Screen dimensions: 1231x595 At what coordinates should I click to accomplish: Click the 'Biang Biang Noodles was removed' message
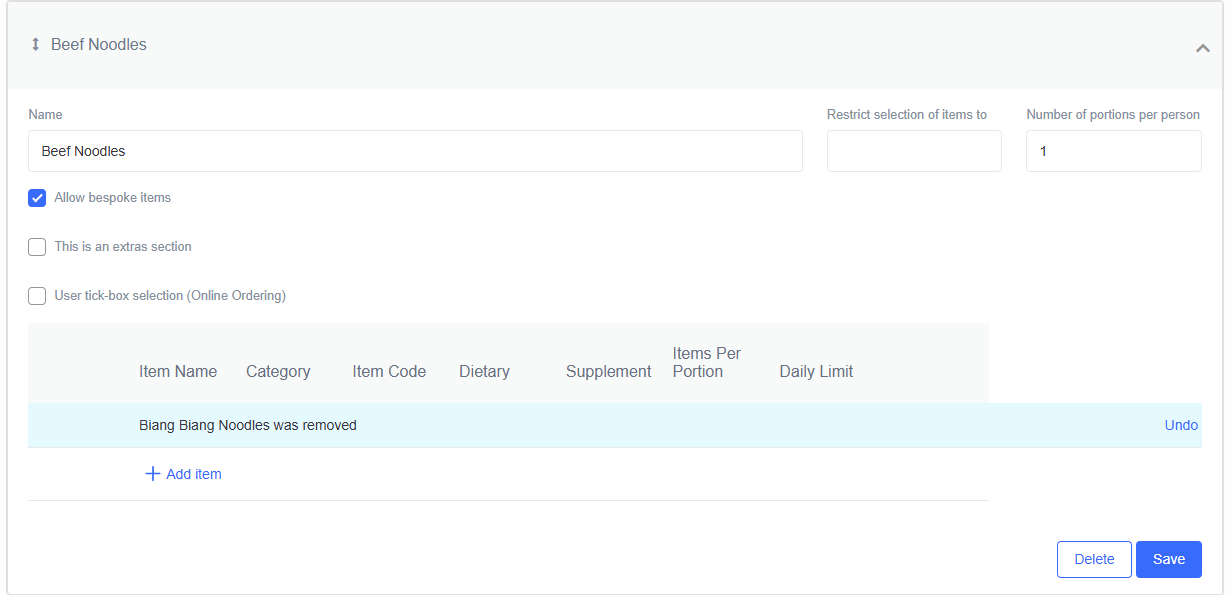(x=248, y=425)
